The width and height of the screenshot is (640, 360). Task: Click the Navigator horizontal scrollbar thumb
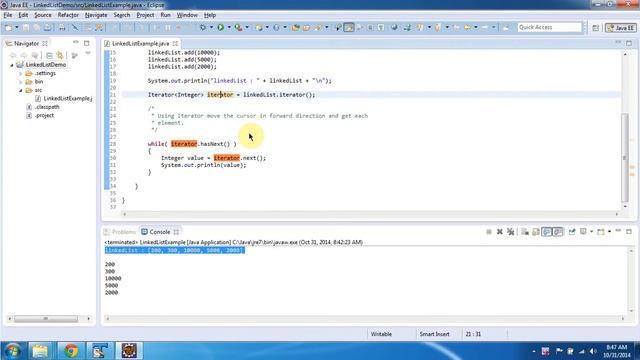(46, 319)
